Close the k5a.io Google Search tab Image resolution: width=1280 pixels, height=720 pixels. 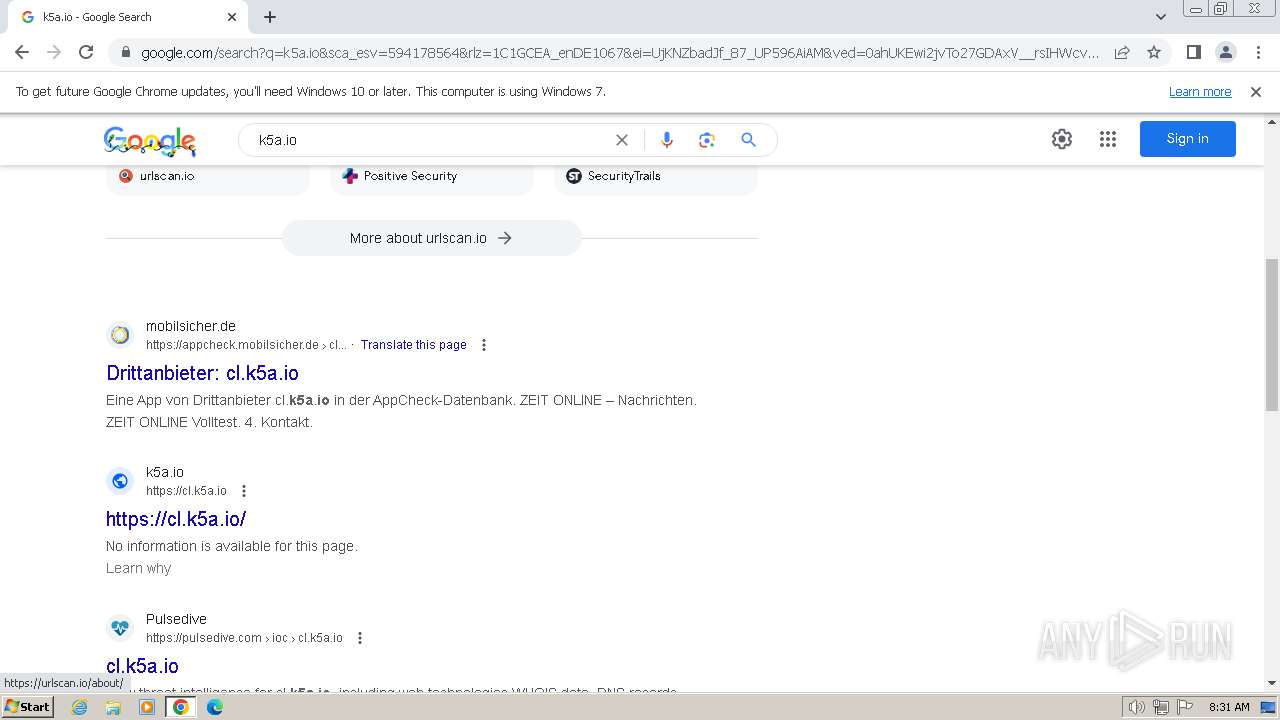point(232,17)
